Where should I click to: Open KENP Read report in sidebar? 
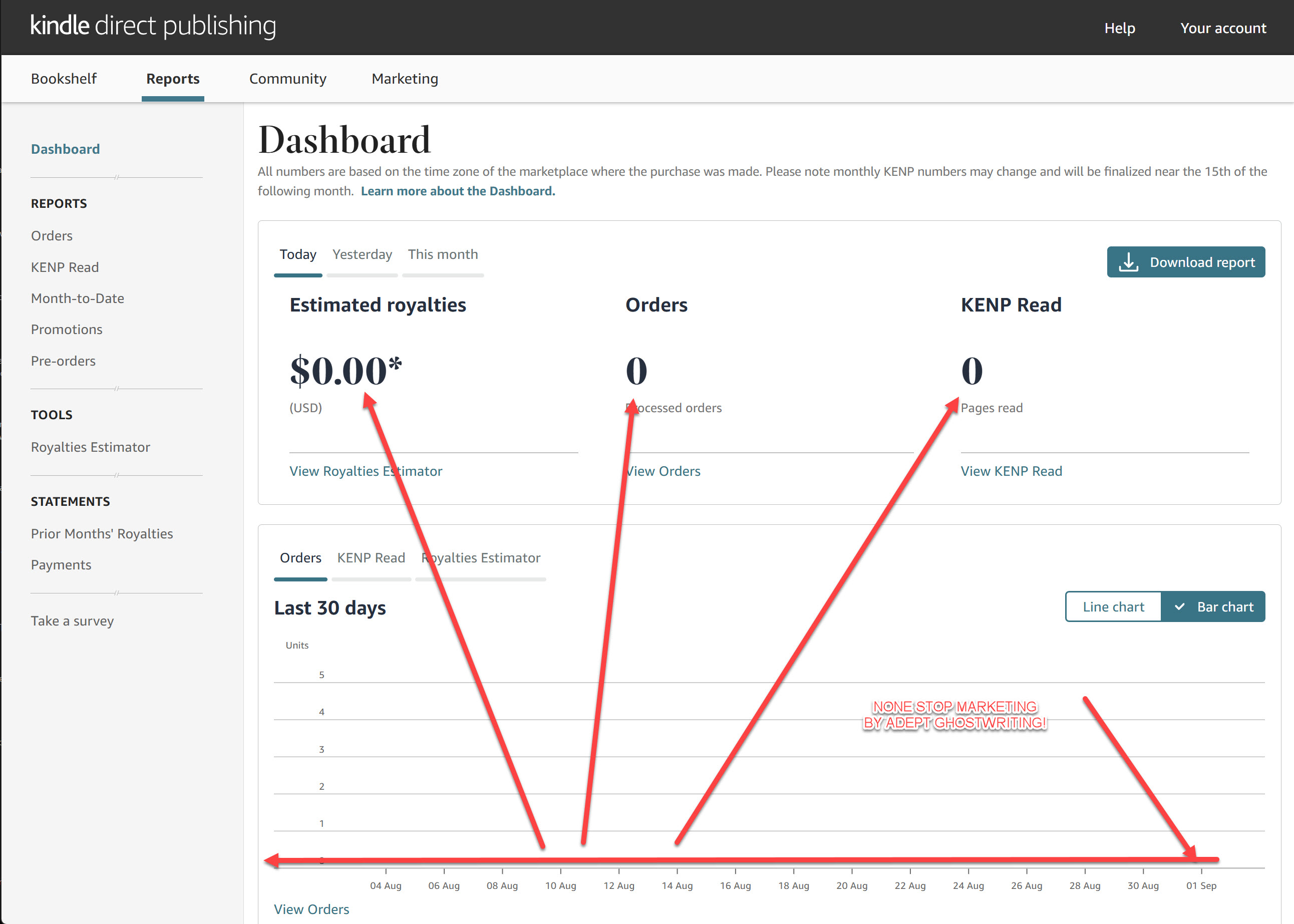coord(65,267)
